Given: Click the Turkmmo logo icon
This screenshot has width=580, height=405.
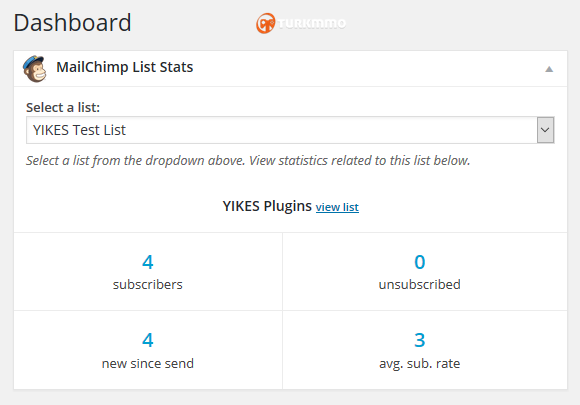Looking at the screenshot, I should 266,23.
